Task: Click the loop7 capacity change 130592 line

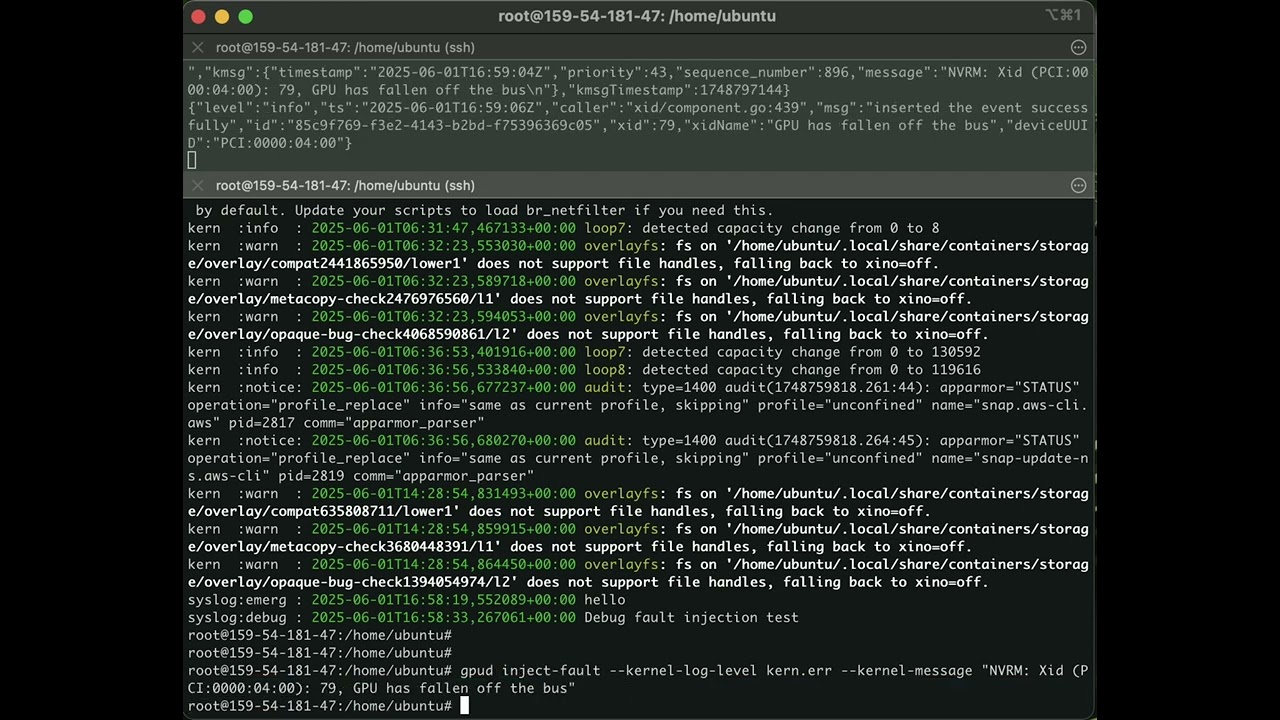Action: pos(584,352)
